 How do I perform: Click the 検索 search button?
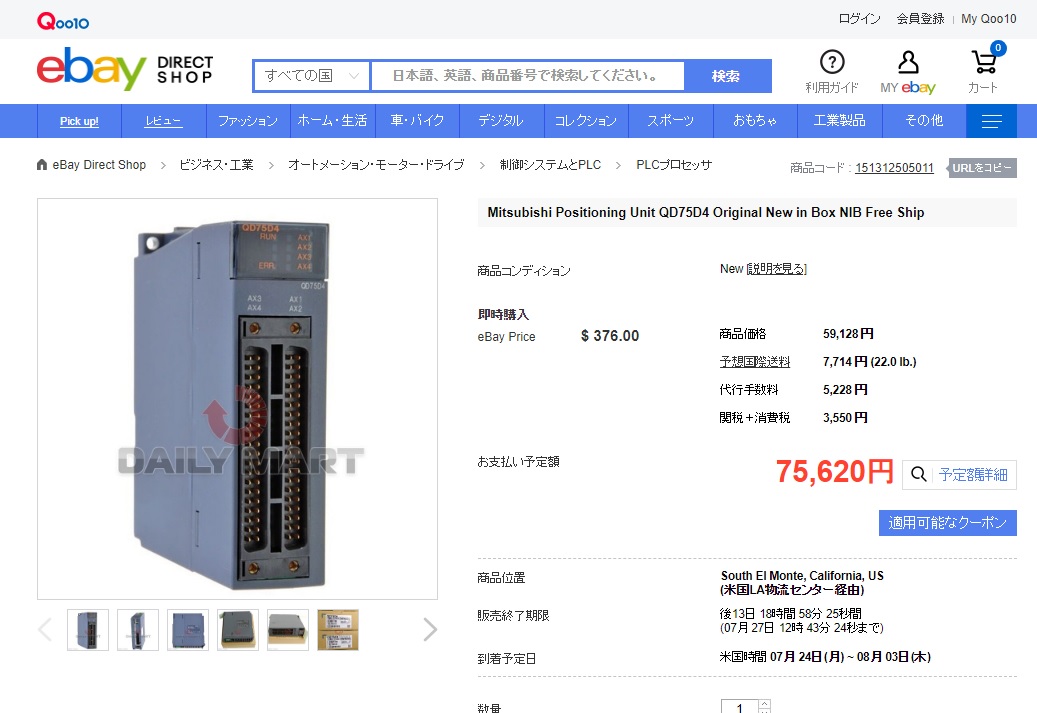pos(727,76)
